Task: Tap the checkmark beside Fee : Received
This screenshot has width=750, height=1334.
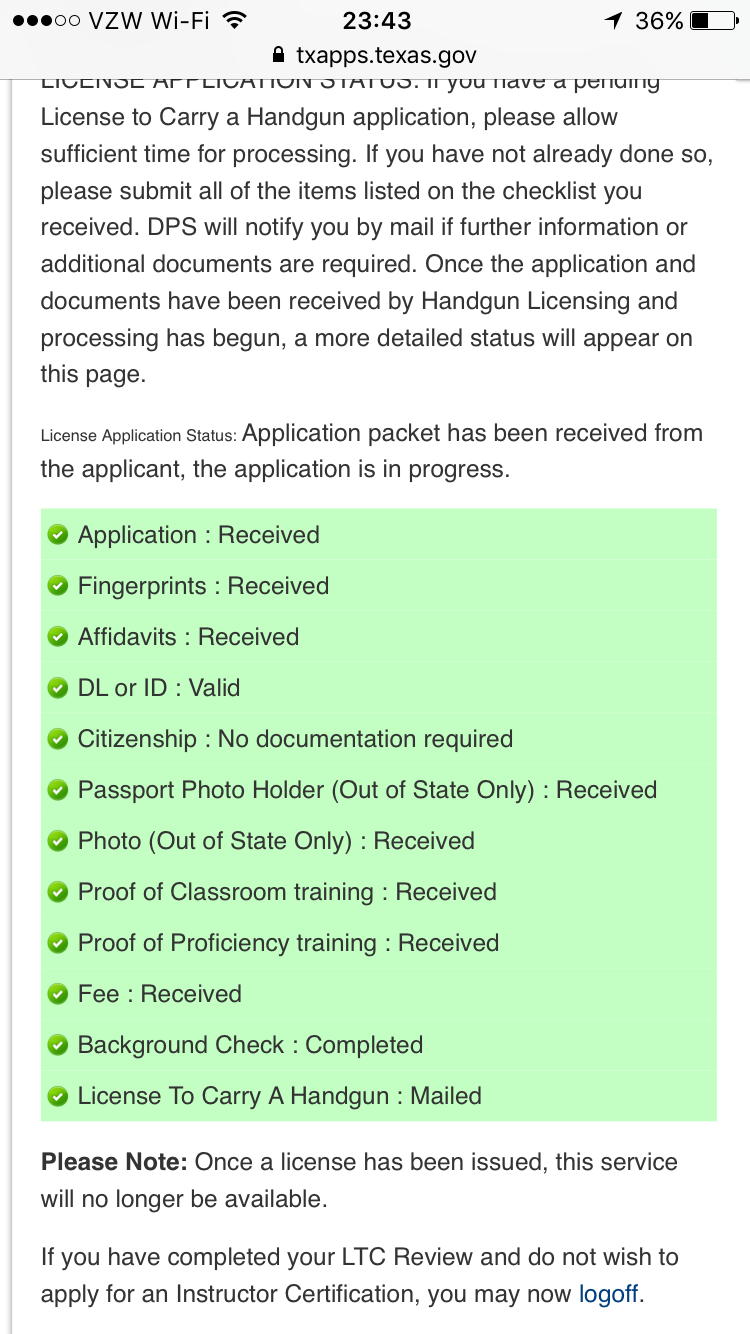Action: (x=58, y=994)
